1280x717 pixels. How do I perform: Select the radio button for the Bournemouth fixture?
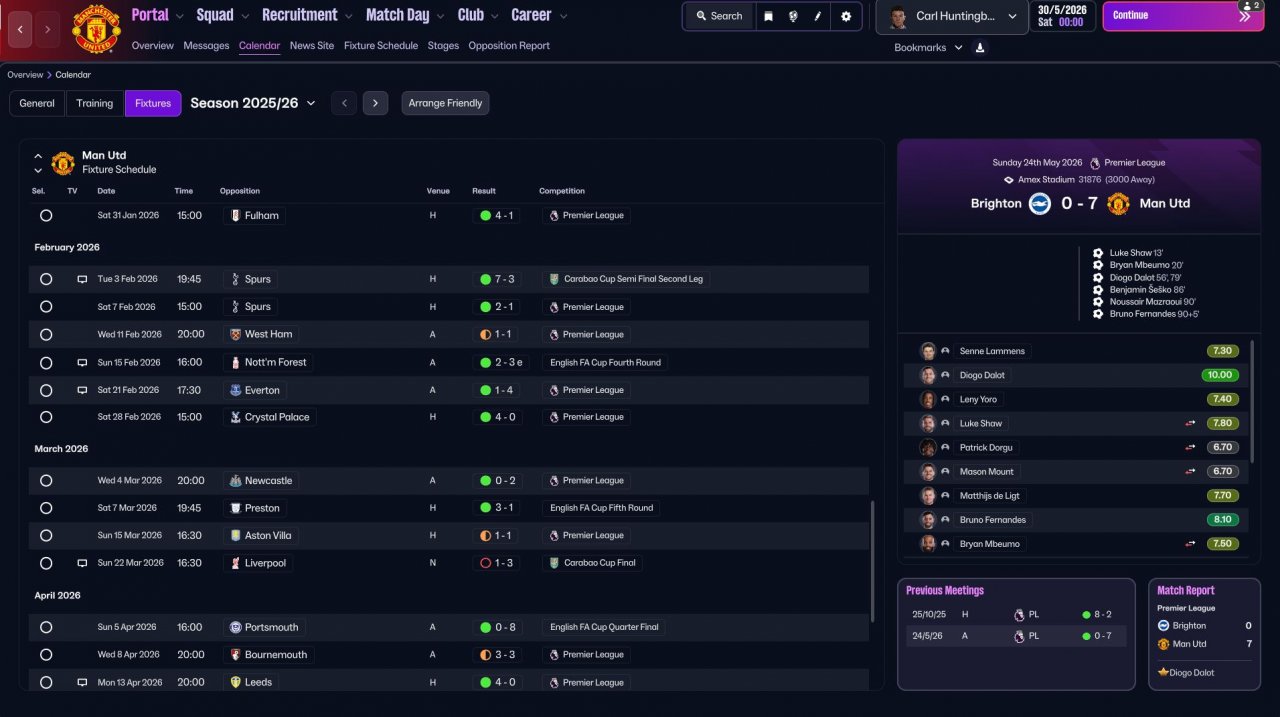coord(46,655)
